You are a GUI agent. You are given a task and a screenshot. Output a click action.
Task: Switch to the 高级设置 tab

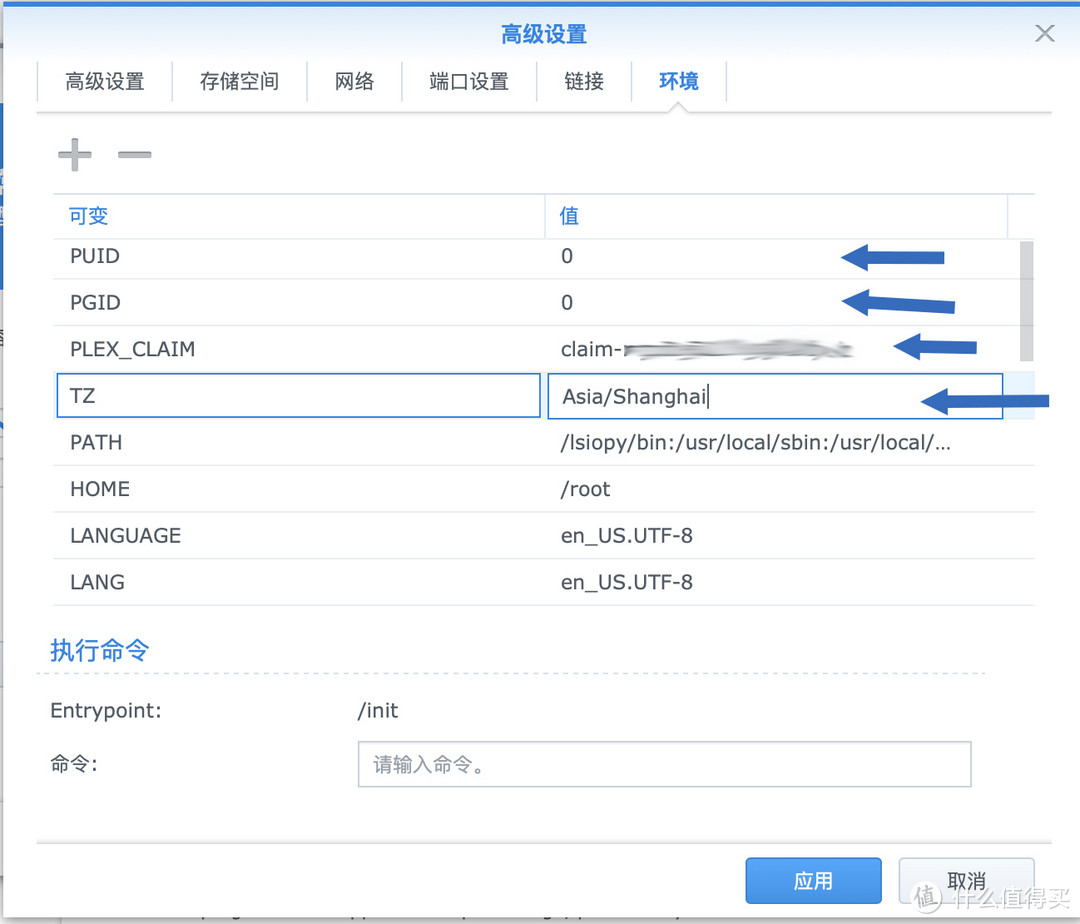pyautogui.click(x=104, y=82)
